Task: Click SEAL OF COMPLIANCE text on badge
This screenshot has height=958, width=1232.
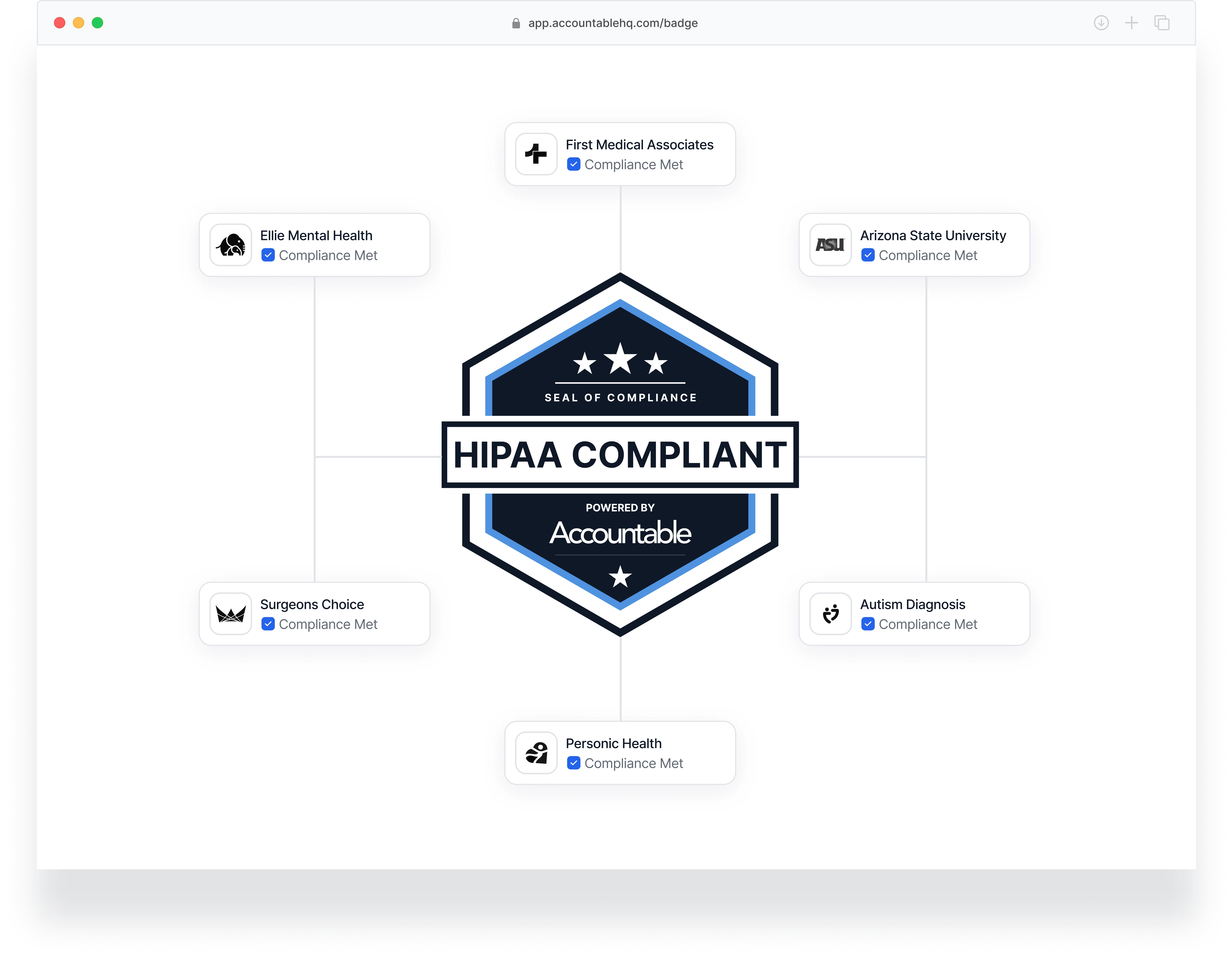Action: click(620, 398)
